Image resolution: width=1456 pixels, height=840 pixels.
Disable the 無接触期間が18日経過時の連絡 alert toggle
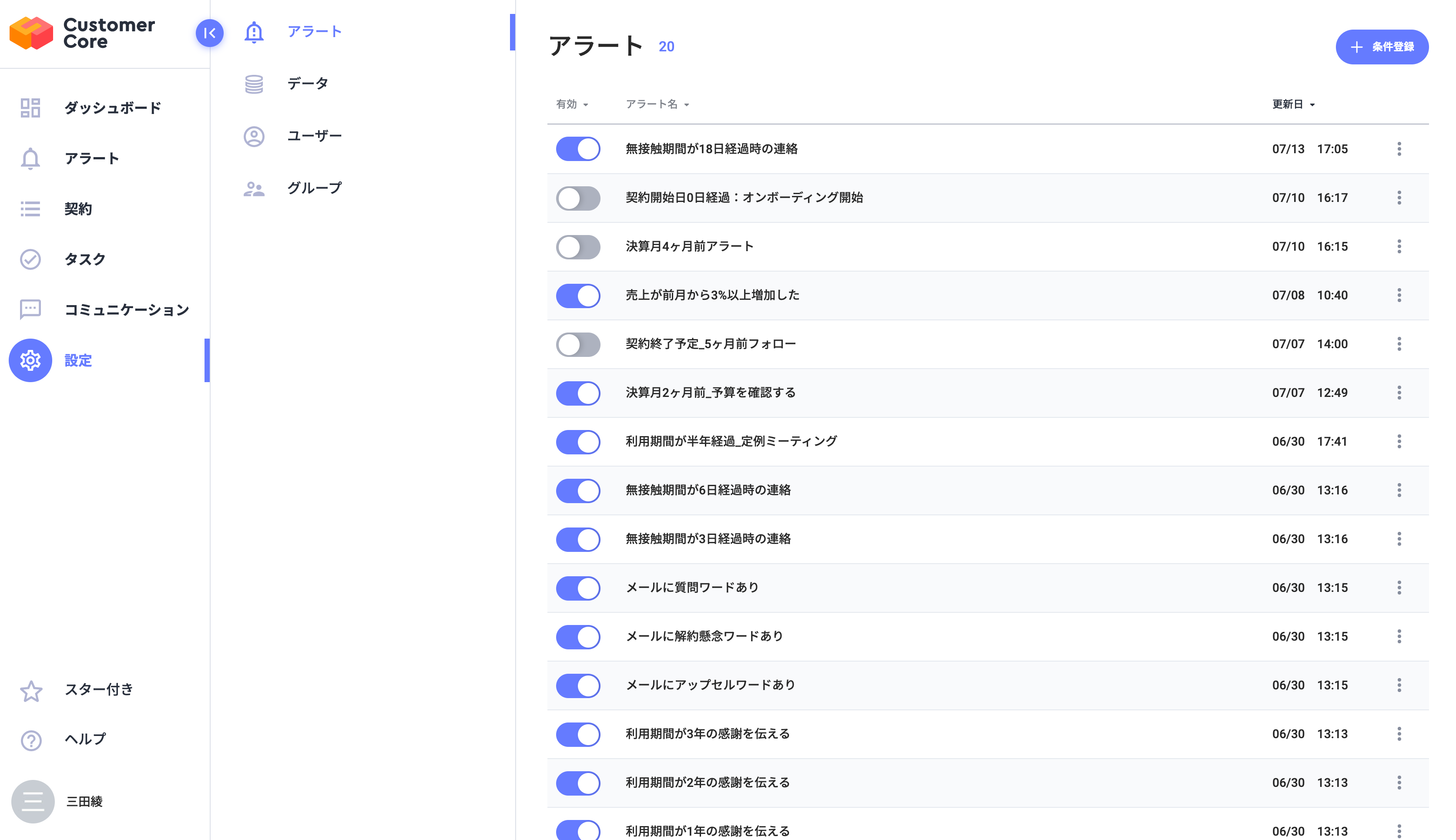click(x=578, y=149)
